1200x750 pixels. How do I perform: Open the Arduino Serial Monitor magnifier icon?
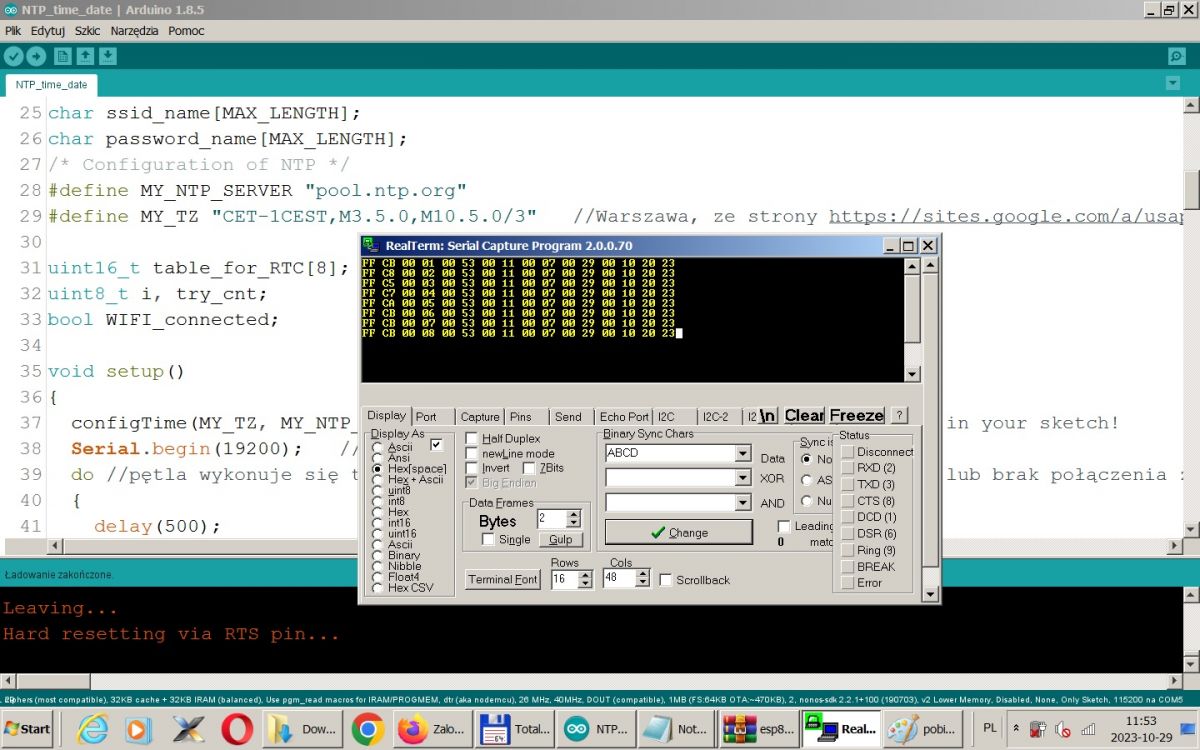pyautogui.click(x=1176, y=57)
